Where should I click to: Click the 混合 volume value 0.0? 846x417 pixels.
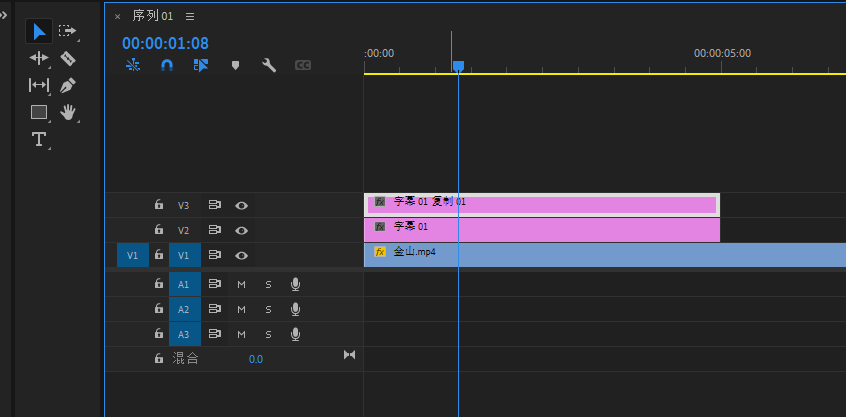tap(256, 358)
